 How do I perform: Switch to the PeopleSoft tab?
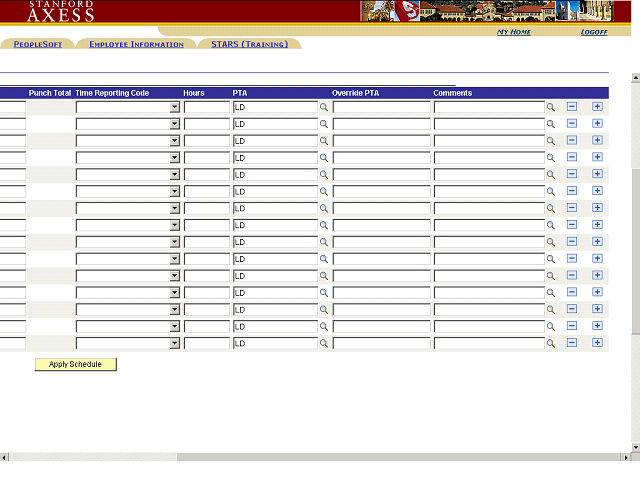[38, 44]
